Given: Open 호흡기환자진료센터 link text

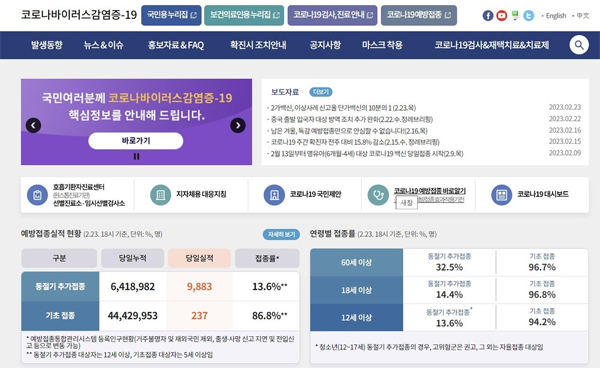Looking at the screenshot, I should coord(78,187).
